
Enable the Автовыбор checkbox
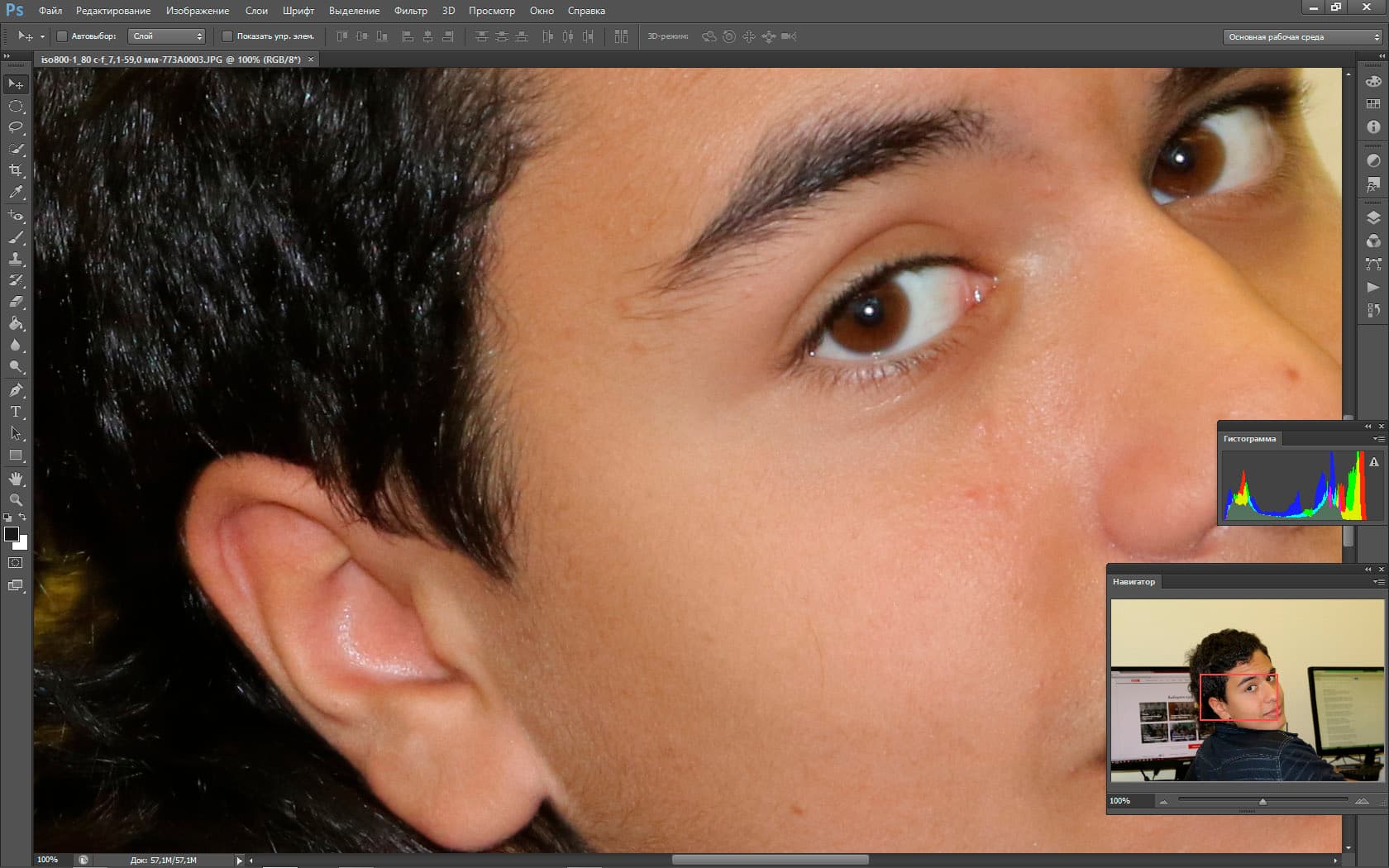point(62,36)
